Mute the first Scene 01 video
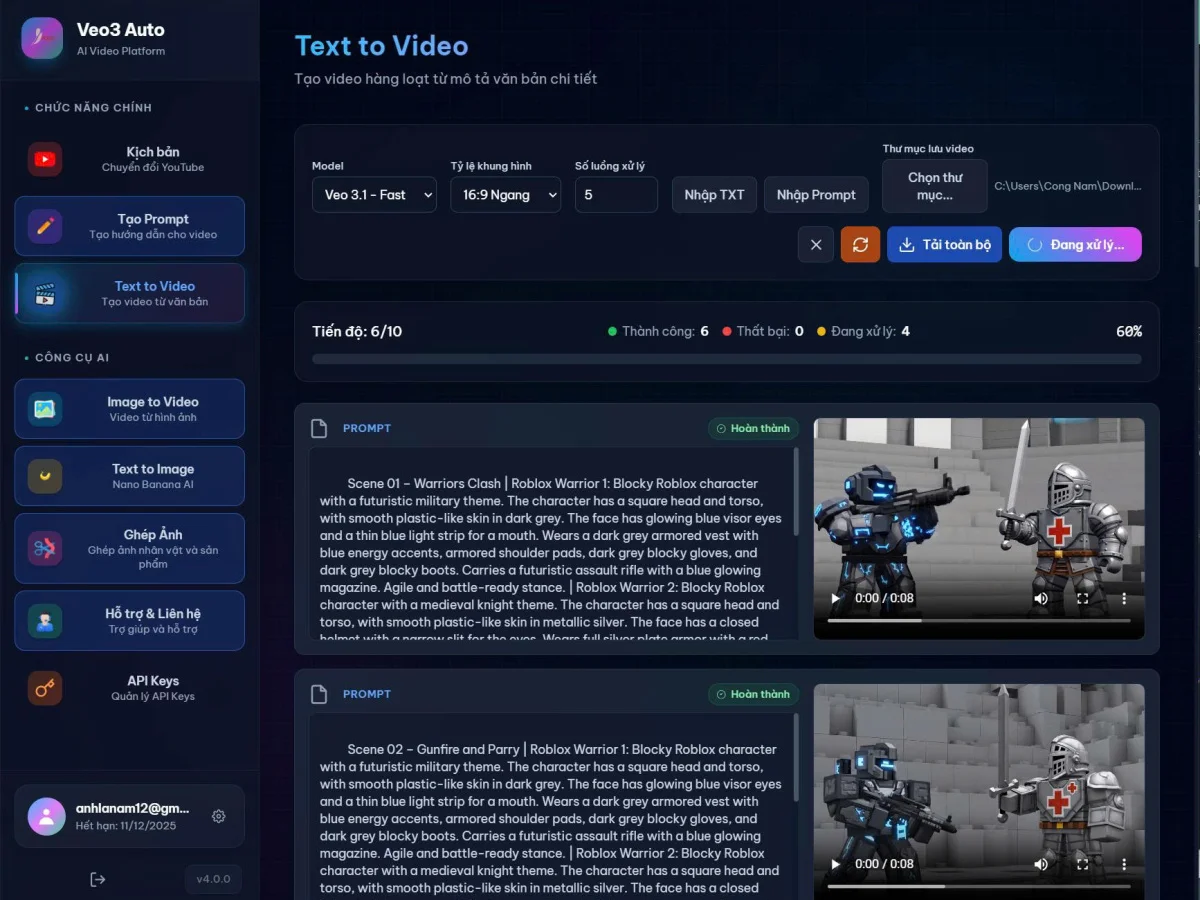The image size is (1200, 900). click(1041, 598)
